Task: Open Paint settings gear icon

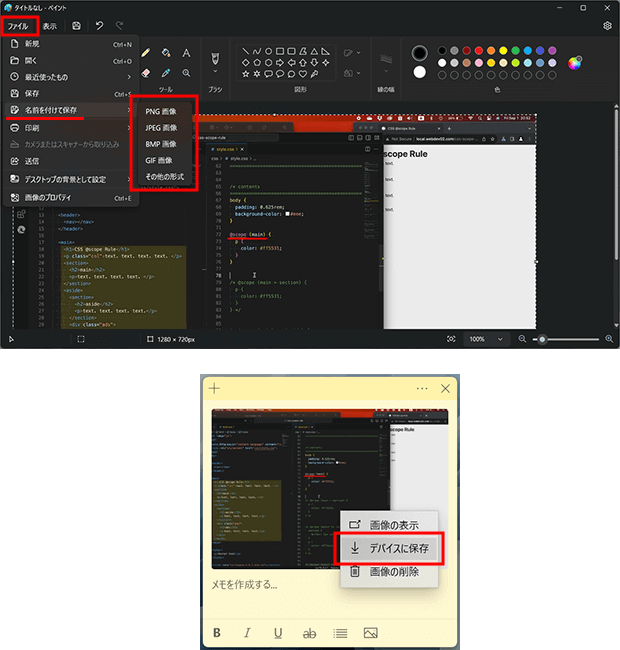Action: click(x=607, y=26)
